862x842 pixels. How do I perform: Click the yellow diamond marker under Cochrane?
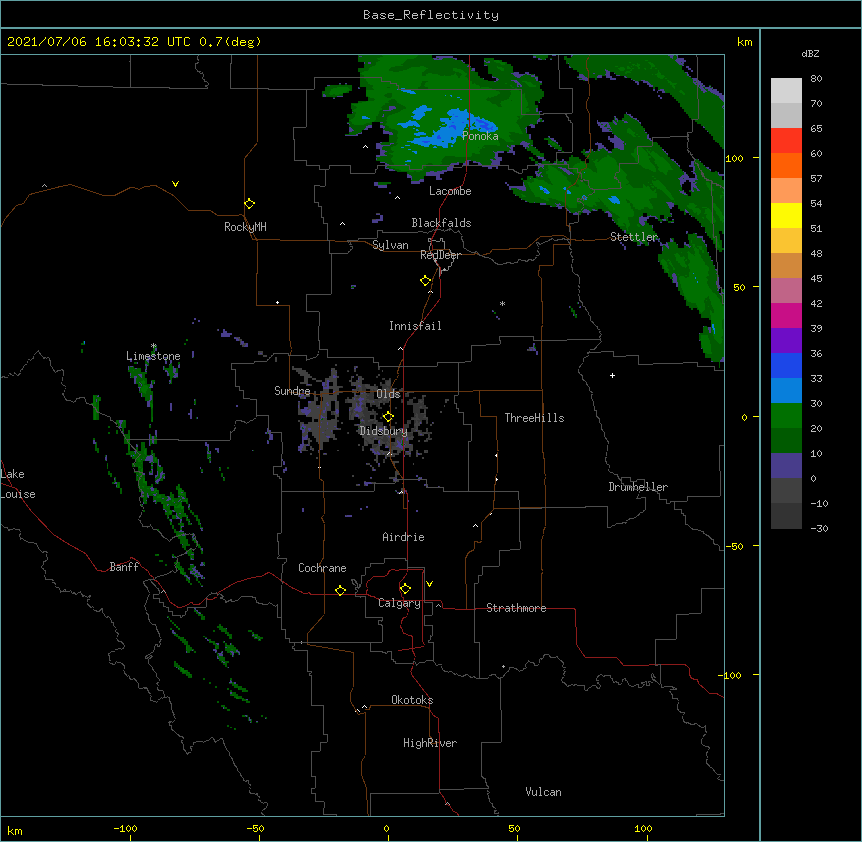(x=340, y=591)
